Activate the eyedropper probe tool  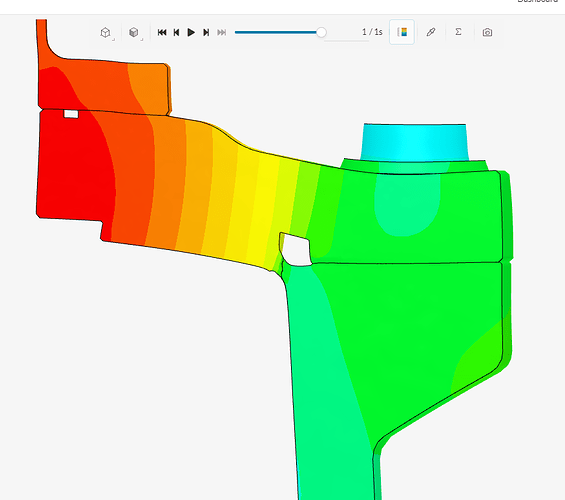tap(431, 32)
